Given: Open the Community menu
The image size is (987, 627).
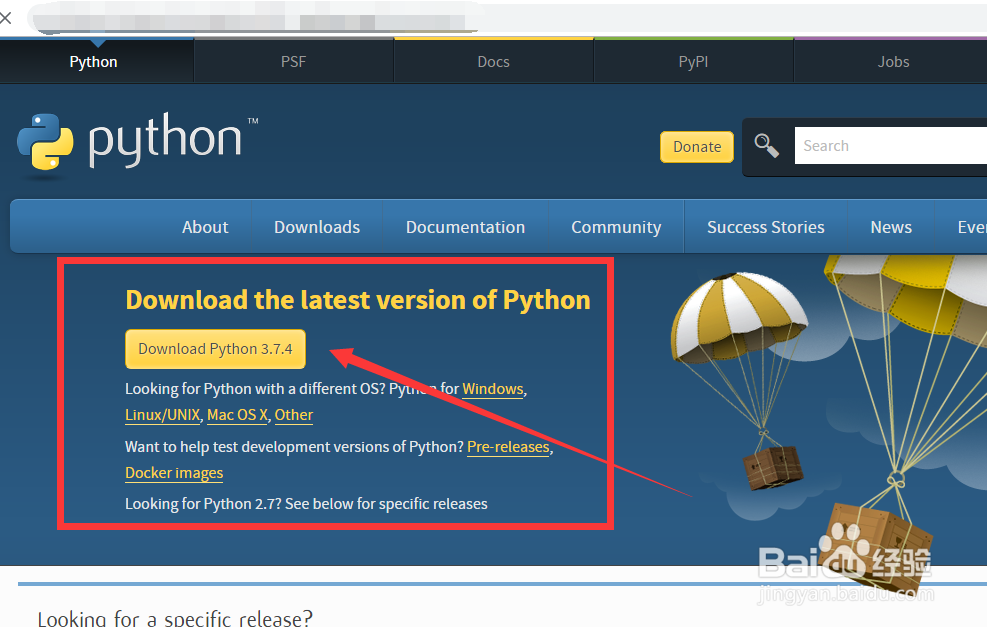Looking at the screenshot, I should (x=616, y=227).
